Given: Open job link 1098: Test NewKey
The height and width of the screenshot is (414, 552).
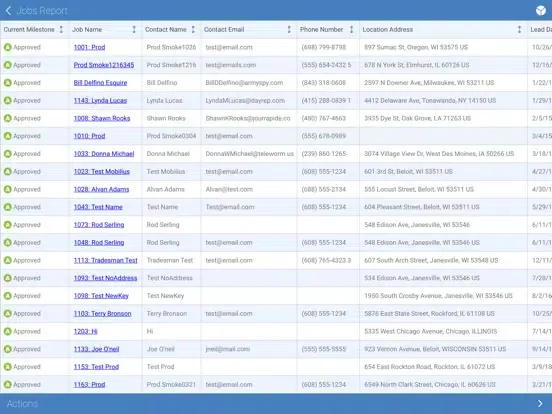Looking at the screenshot, I should (101, 296).
